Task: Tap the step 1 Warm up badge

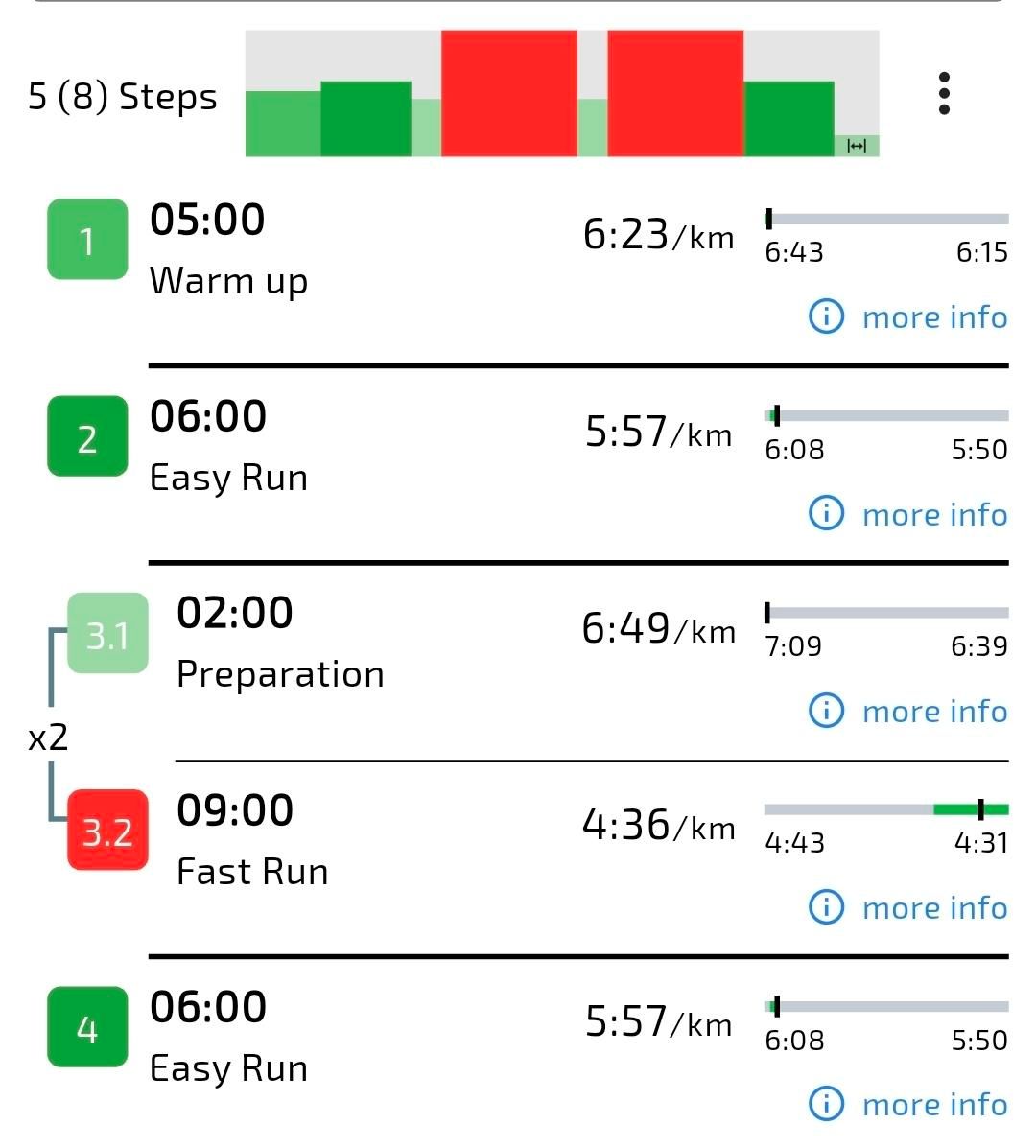Action: [x=87, y=240]
